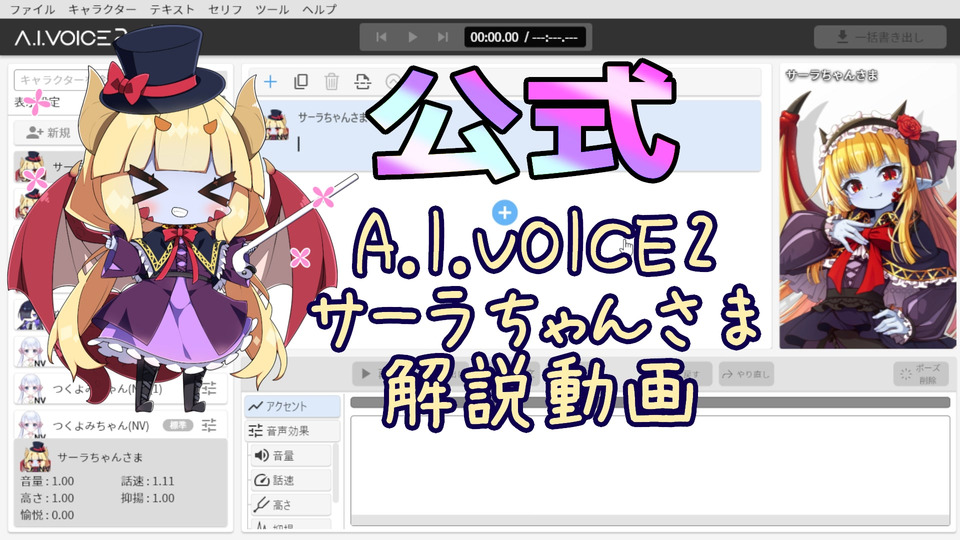This screenshot has height=540, width=960.
Task: Open settings sliders for つくよみちゃん(NV) 標準
Action: (x=209, y=425)
